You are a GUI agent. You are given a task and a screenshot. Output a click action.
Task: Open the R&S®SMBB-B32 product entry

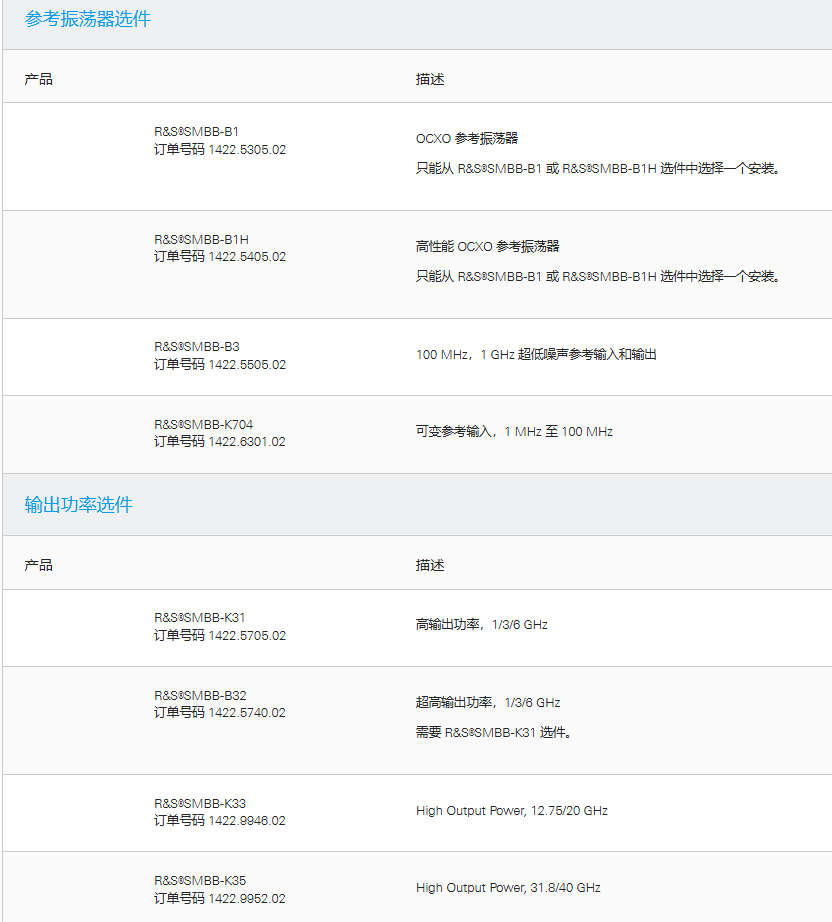click(x=199, y=695)
